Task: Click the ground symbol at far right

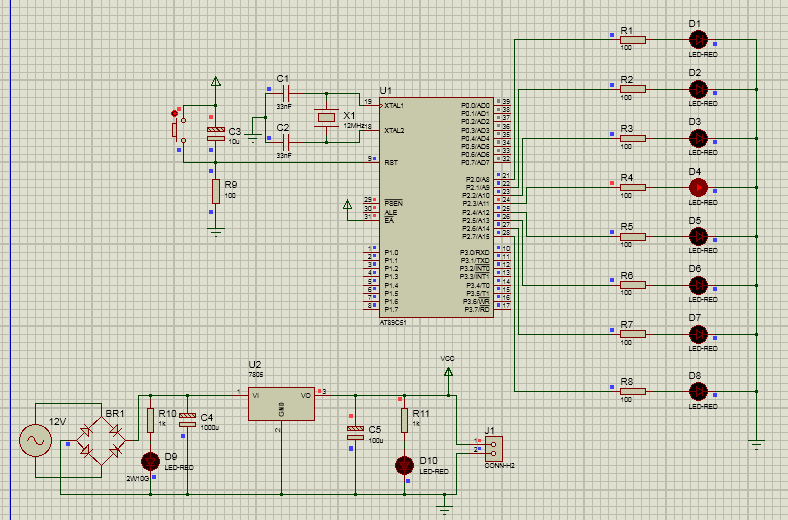Action: pyautogui.click(x=757, y=441)
